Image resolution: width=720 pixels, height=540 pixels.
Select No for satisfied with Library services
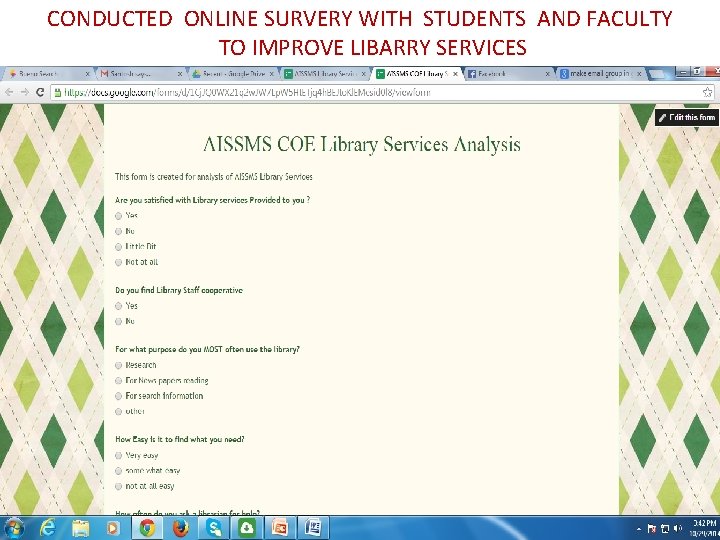[118, 231]
